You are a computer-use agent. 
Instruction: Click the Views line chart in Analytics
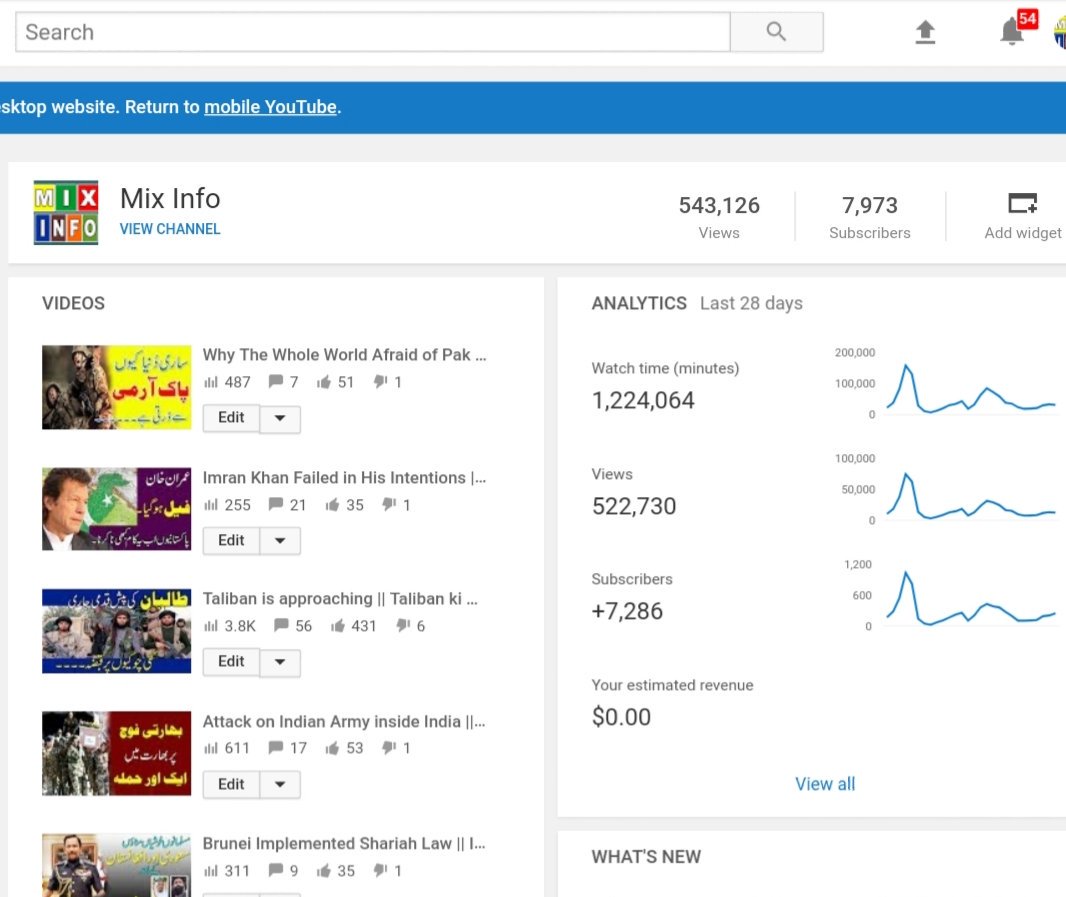pos(971,494)
